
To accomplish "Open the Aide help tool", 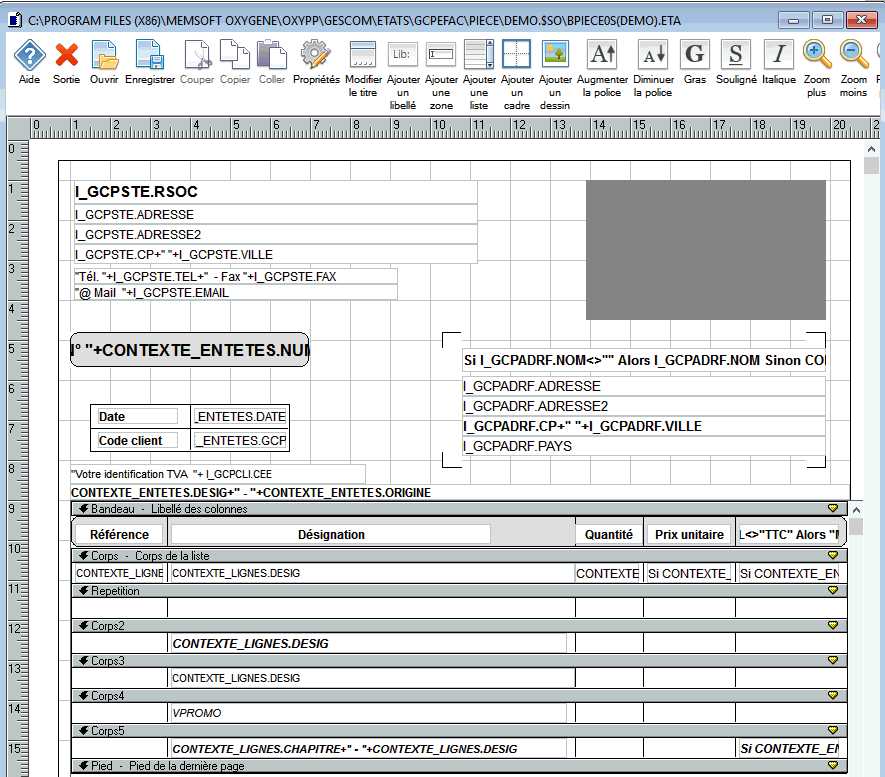I will (29, 55).
